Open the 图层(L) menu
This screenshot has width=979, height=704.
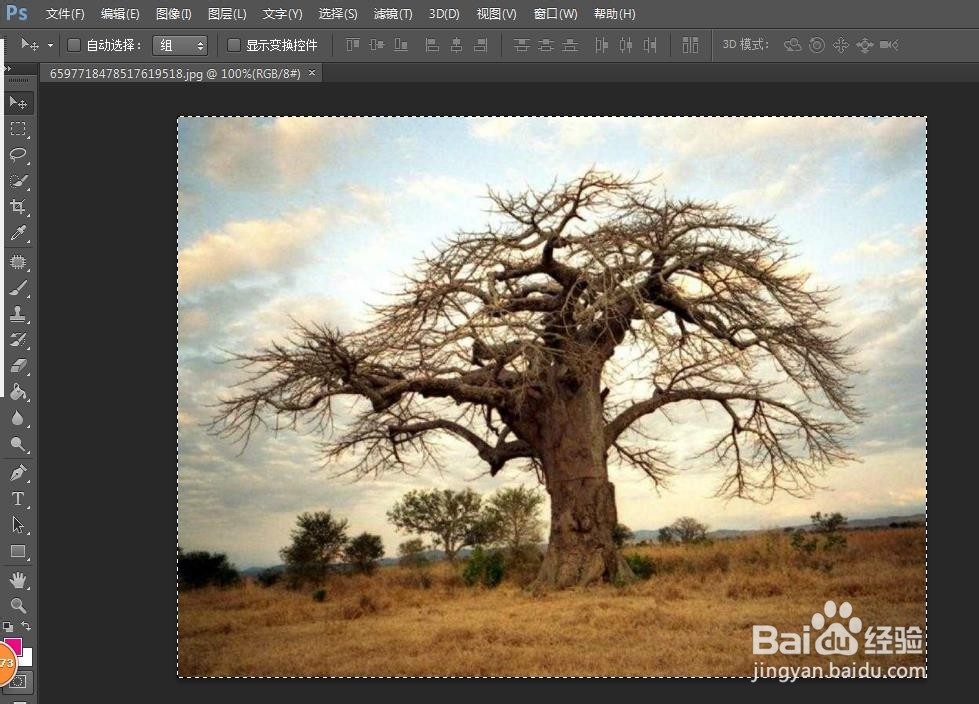[227, 14]
